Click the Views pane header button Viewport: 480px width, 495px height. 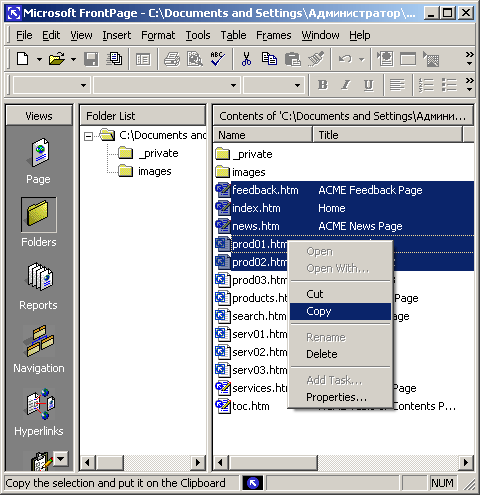click(39, 116)
